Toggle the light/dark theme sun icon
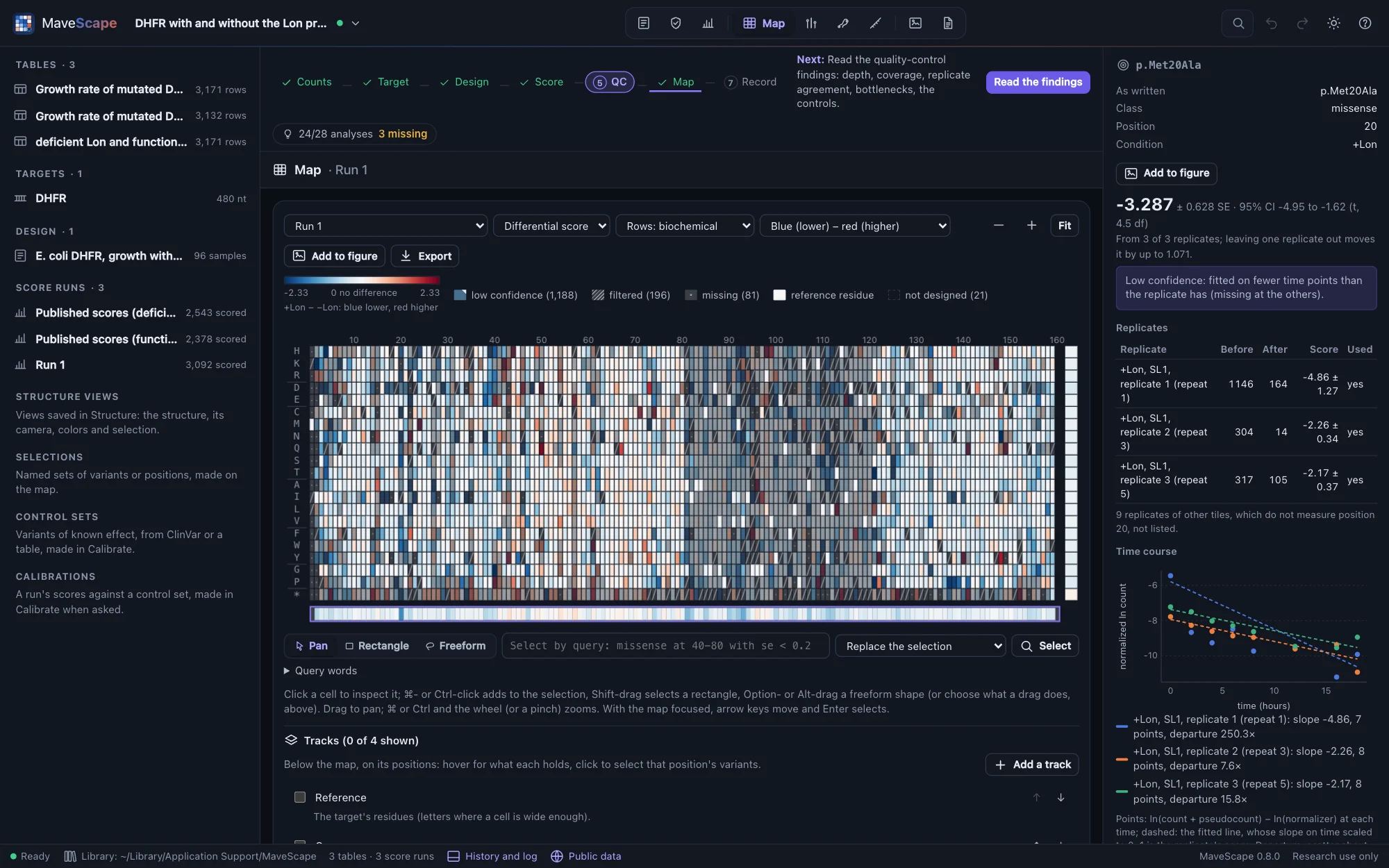Viewport: 1389px width, 868px height. pos(1333,23)
